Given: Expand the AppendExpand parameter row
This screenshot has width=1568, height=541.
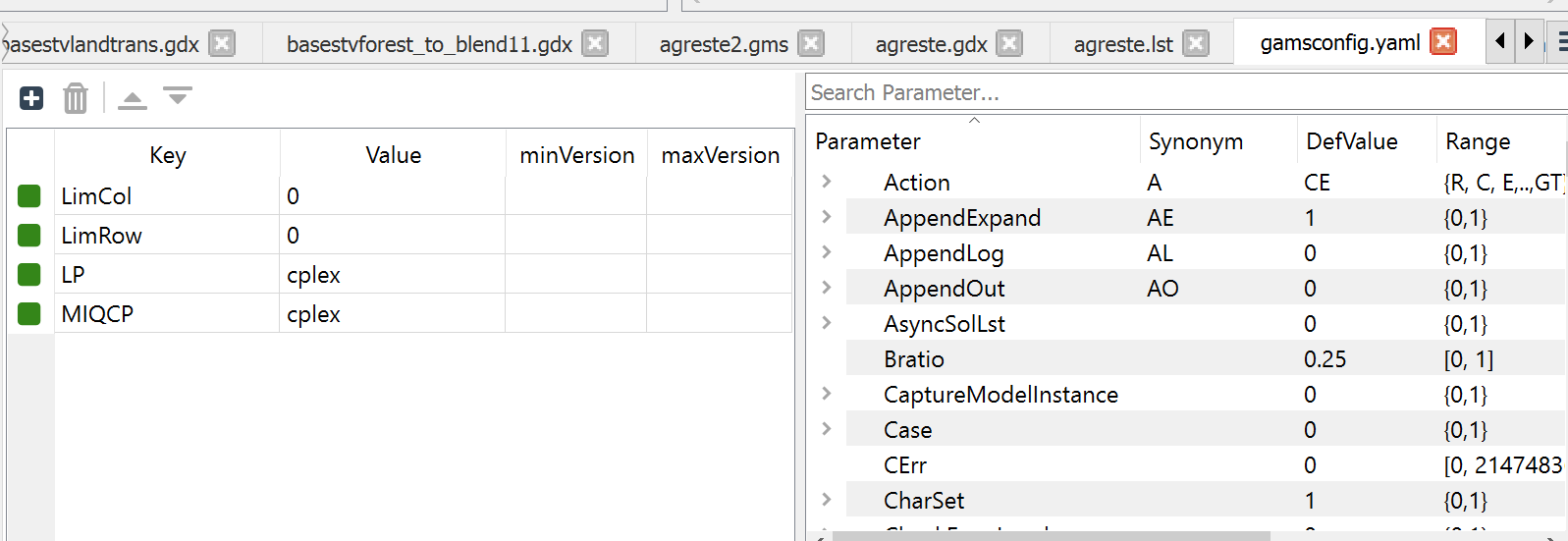Looking at the screenshot, I should [827, 217].
